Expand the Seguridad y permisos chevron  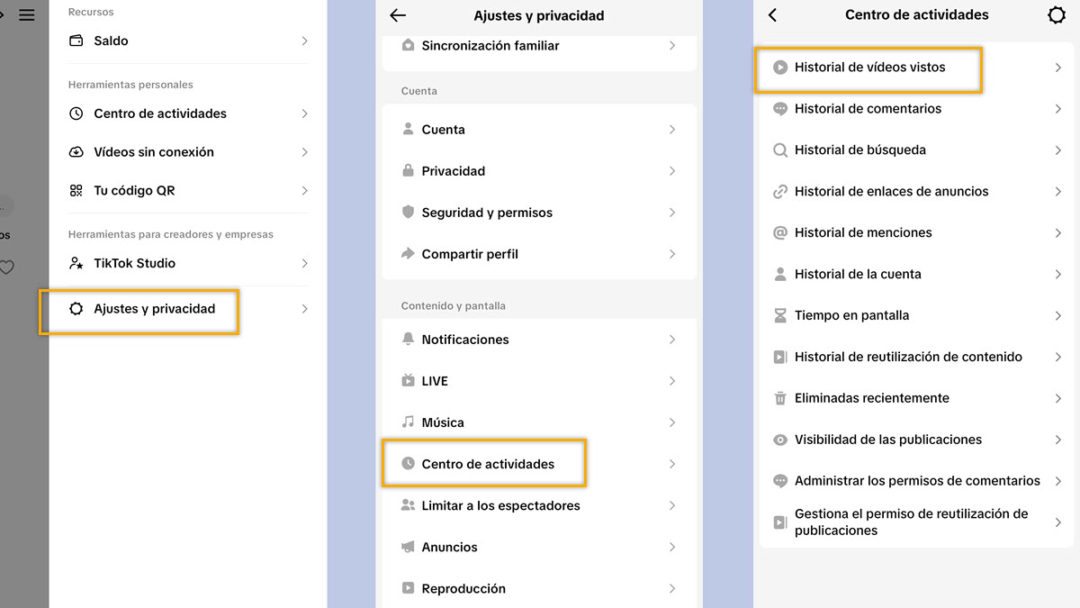click(672, 212)
